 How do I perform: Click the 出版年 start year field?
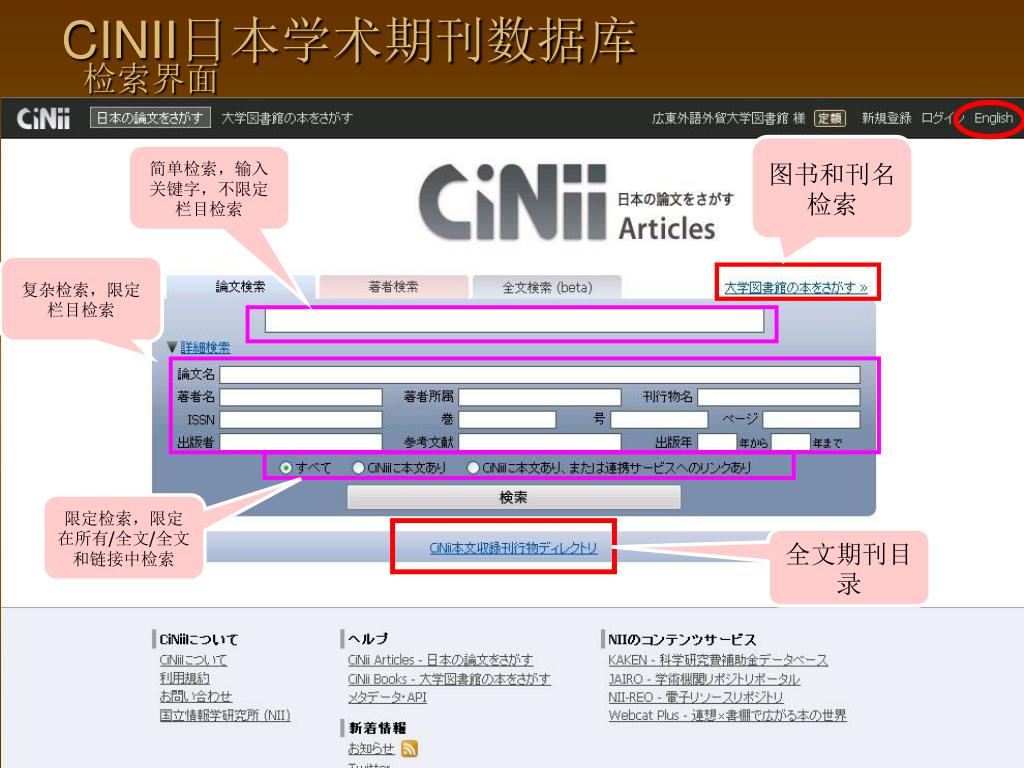[717, 442]
